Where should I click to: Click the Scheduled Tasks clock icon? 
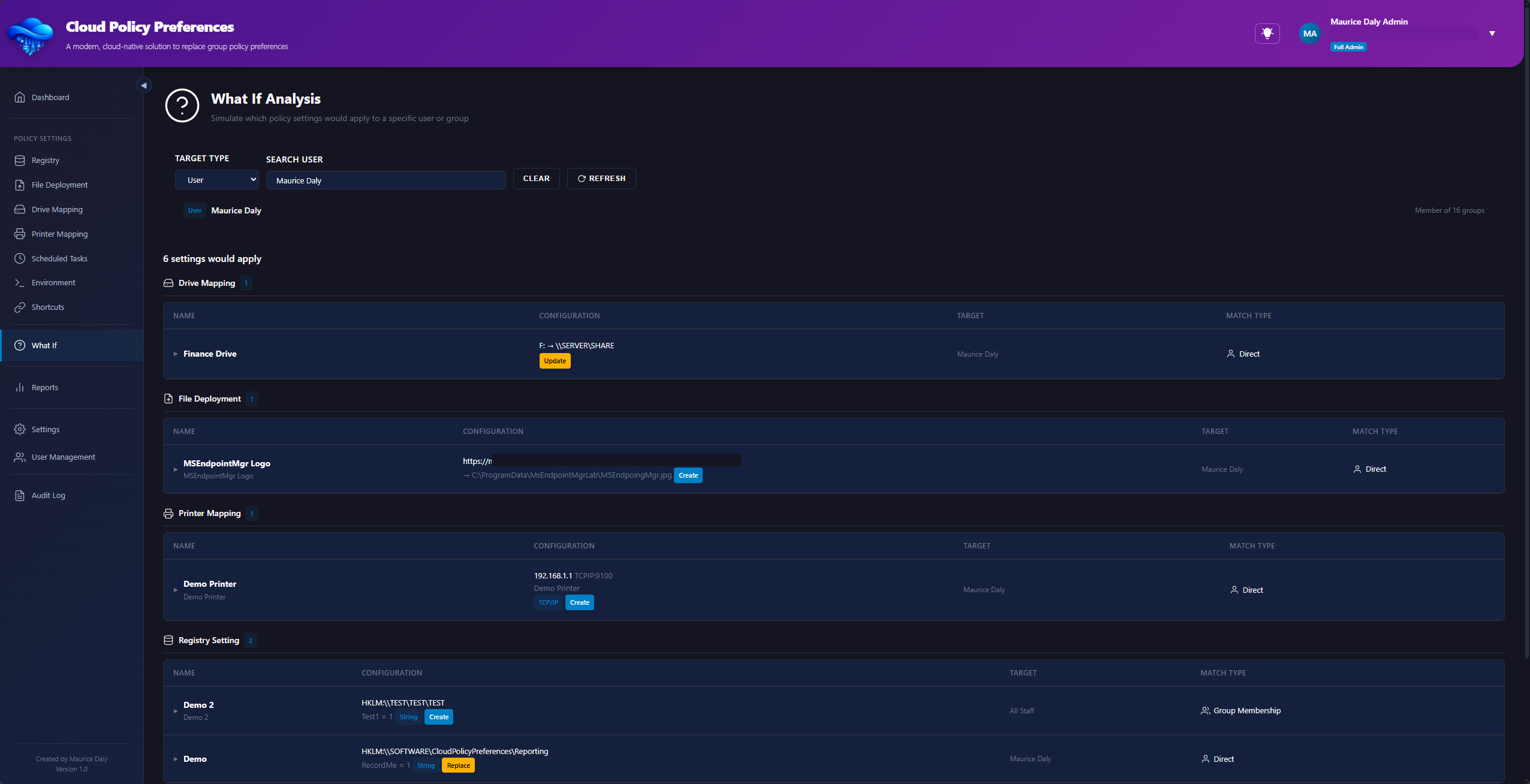[x=20, y=258]
